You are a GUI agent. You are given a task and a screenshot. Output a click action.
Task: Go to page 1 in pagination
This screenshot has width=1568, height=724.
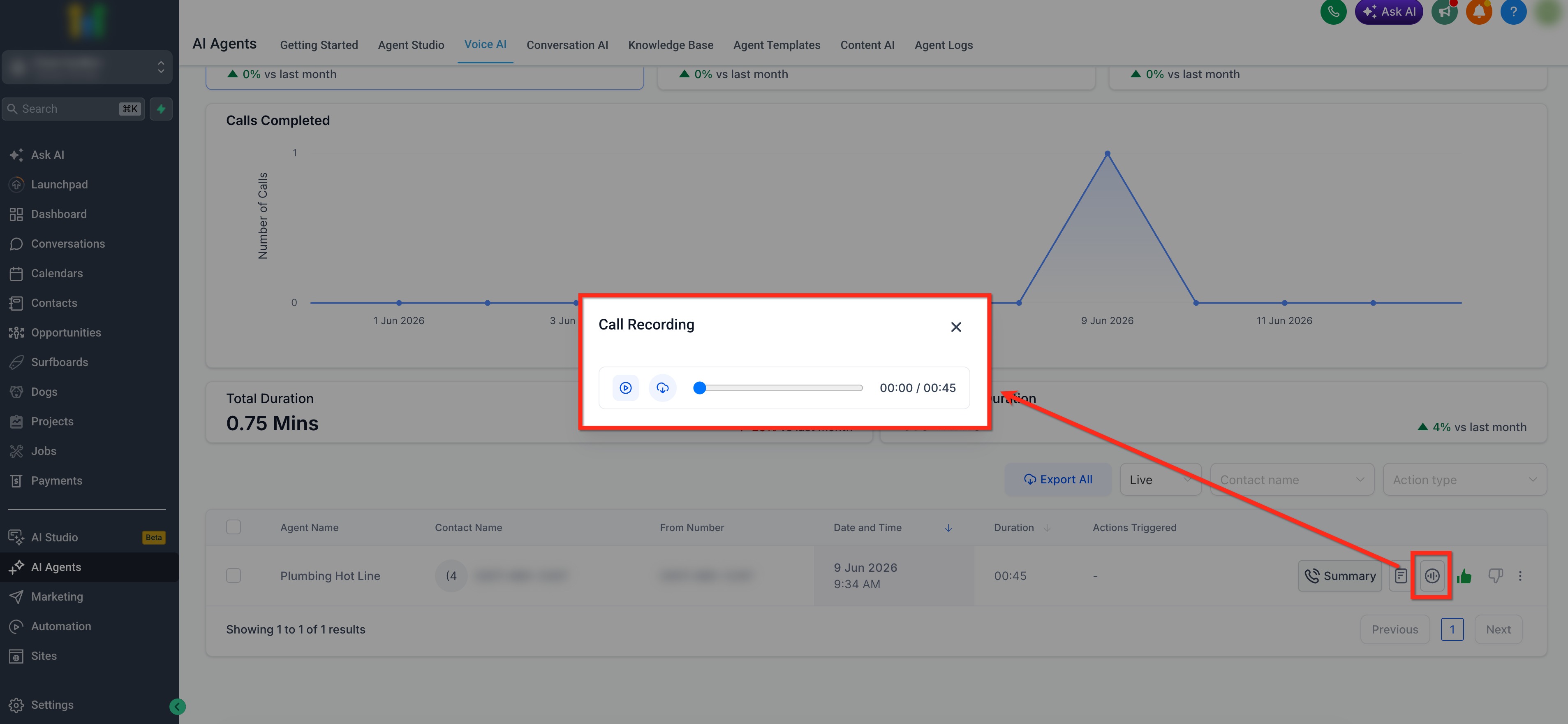click(1452, 629)
